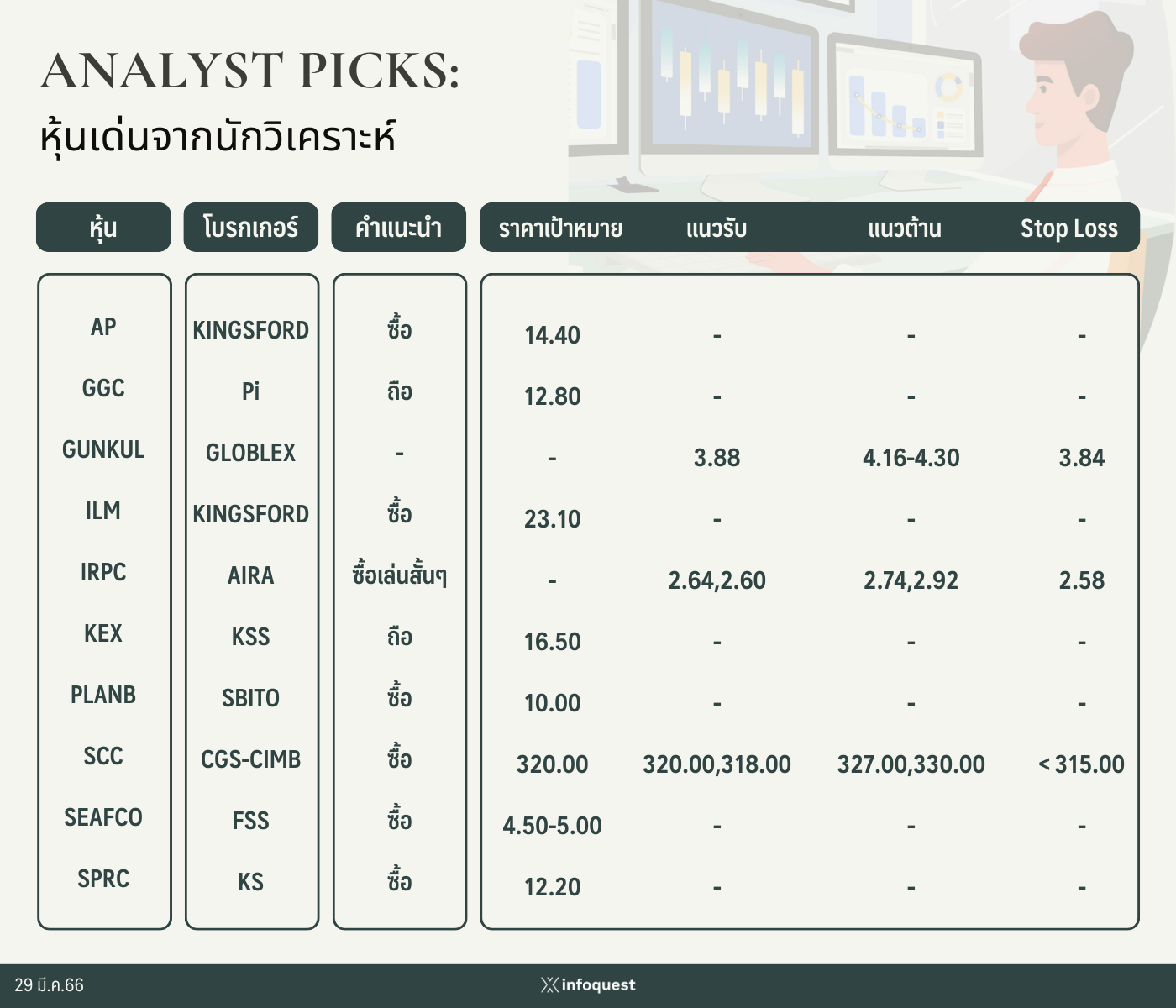Select the GUNKUL stock name
The height and width of the screenshot is (1008, 1176).
point(103,450)
